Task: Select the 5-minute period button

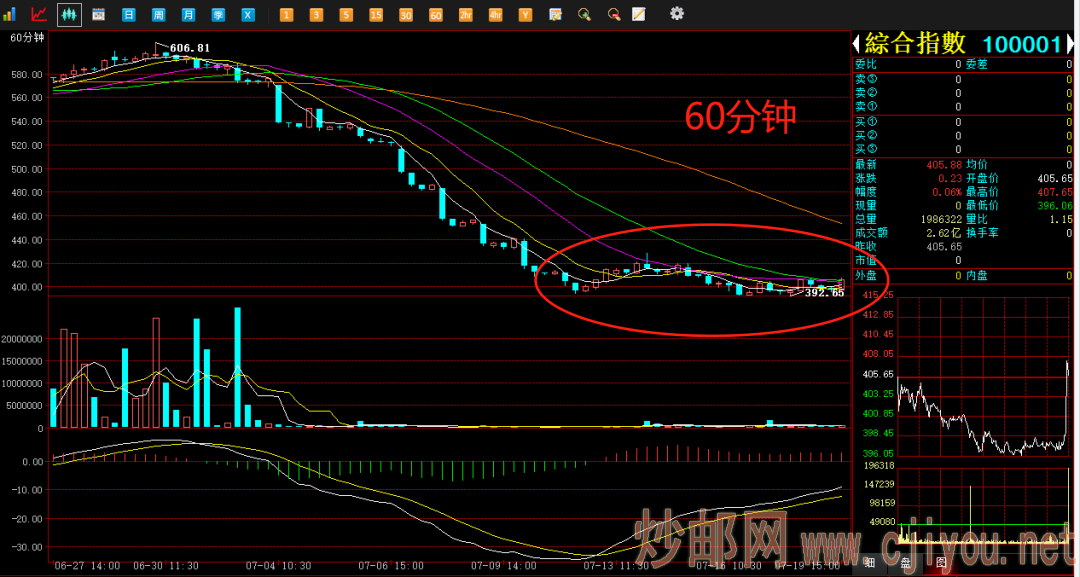Action: [346, 14]
